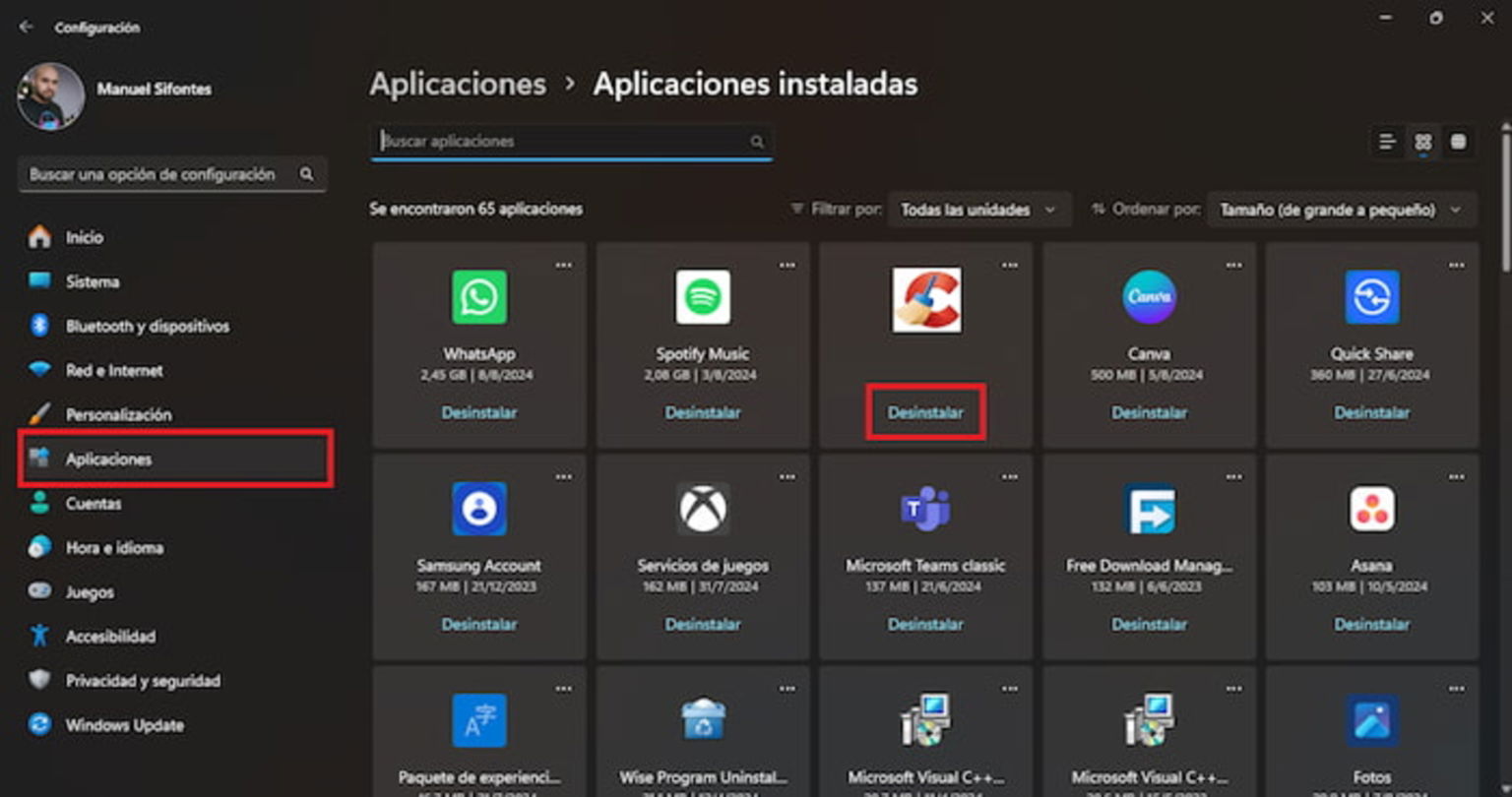The height and width of the screenshot is (797, 1512).
Task: Switch to tile view layout icon
Action: [x=1459, y=142]
